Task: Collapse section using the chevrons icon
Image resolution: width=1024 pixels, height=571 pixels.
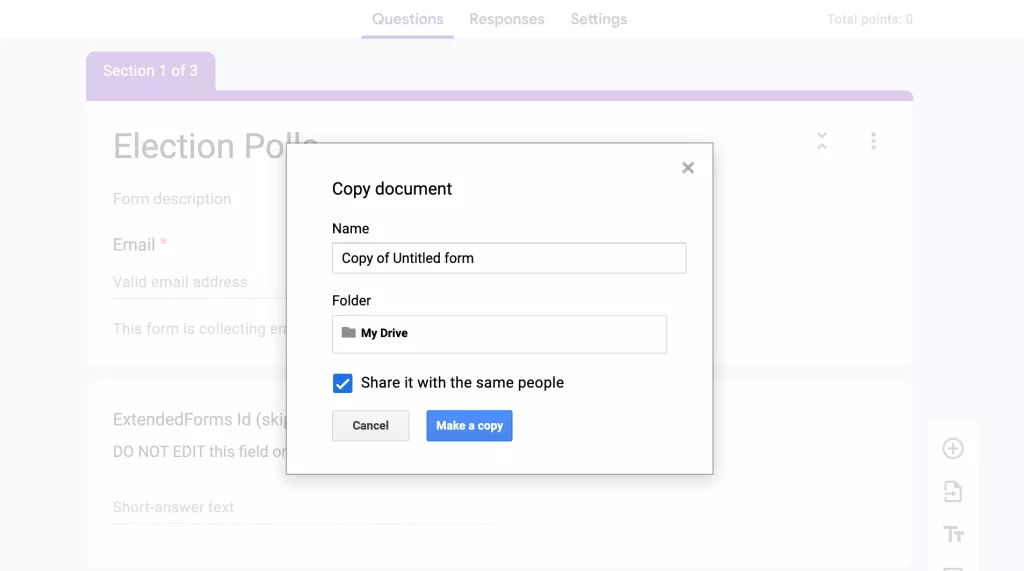Action: [822, 141]
